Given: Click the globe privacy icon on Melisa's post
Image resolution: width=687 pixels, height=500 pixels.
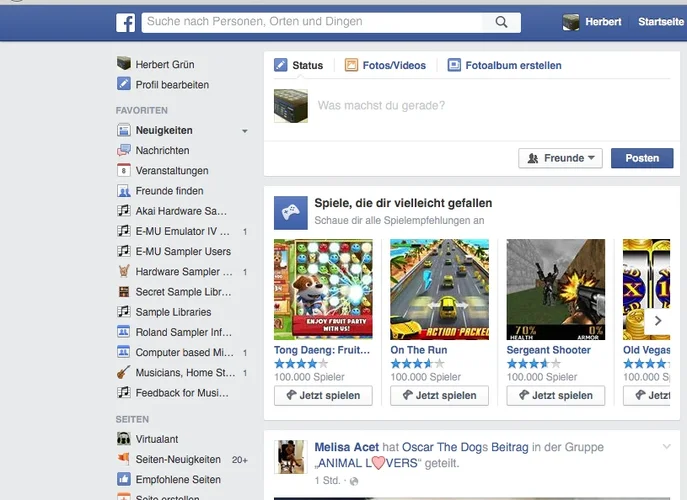Looking at the screenshot, I should coord(354,481).
